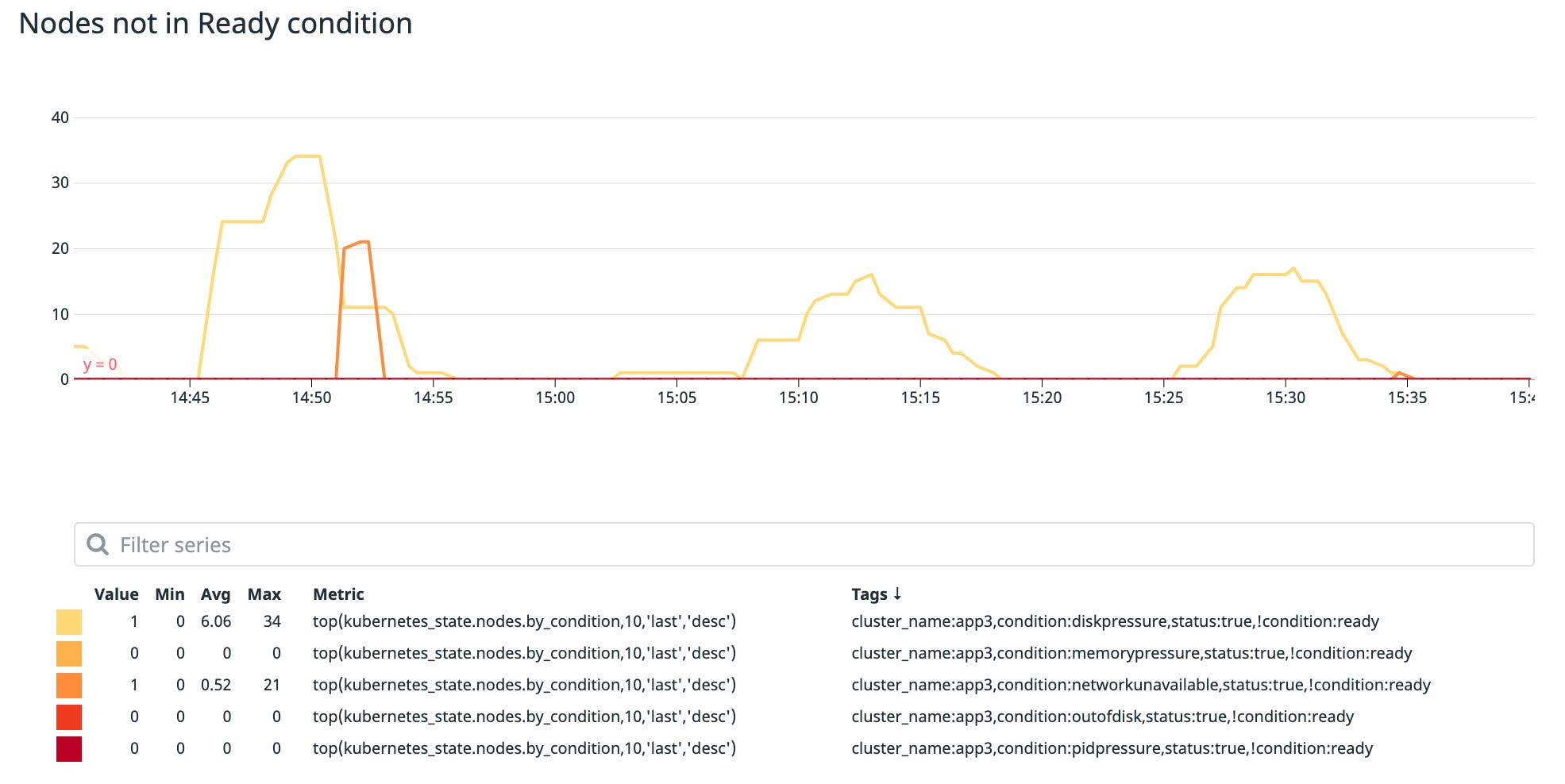Click the diskpressure line peak near 14:50

coord(306,156)
